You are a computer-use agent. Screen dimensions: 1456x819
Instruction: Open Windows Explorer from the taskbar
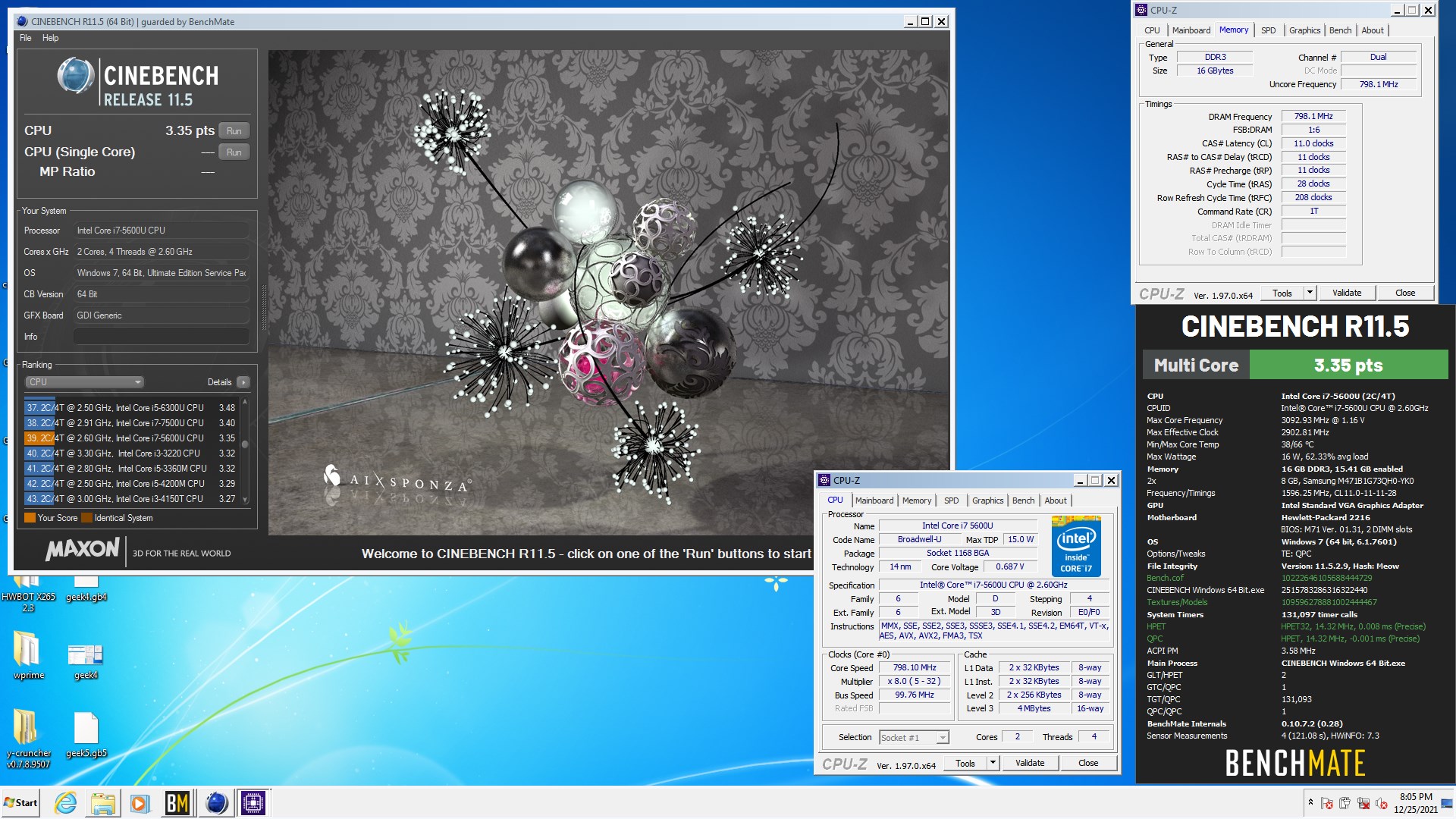pyautogui.click(x=102, y=802)
